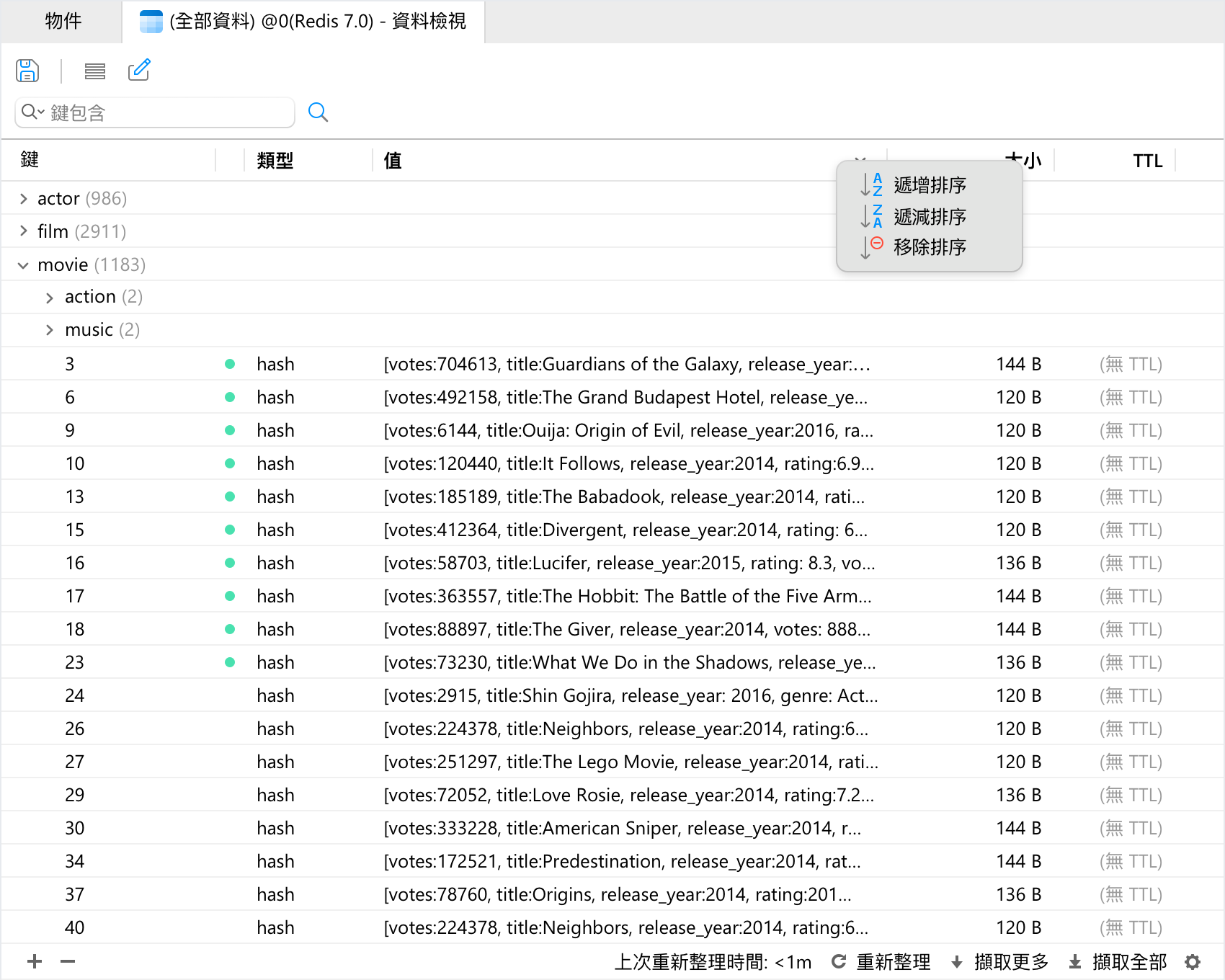The height and width of the screenshot is (980, 1225).
Task: Click the Lucifer value cell
Action: point(629,563)
